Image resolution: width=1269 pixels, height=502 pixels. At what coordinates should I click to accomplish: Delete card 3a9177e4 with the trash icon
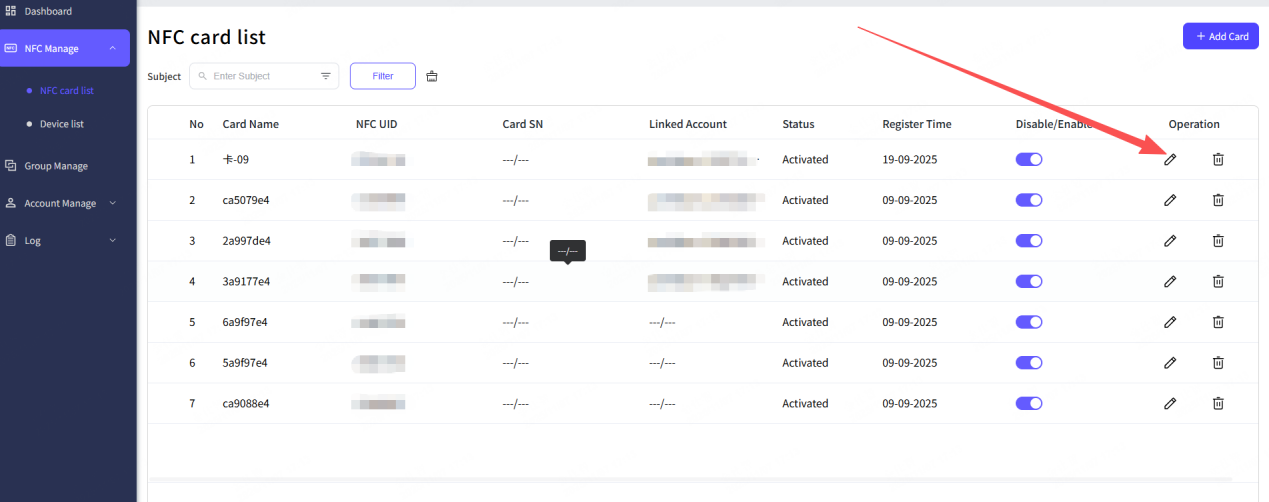point(1218,282)
